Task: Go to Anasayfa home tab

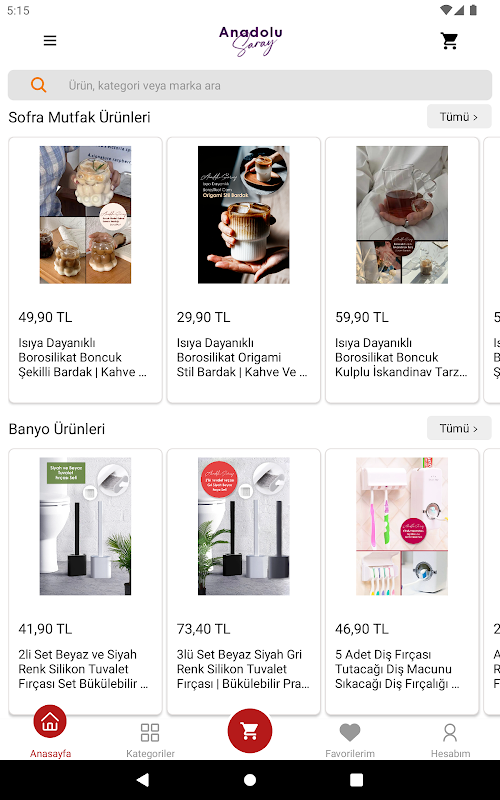Action: click(x=50, y=732)
